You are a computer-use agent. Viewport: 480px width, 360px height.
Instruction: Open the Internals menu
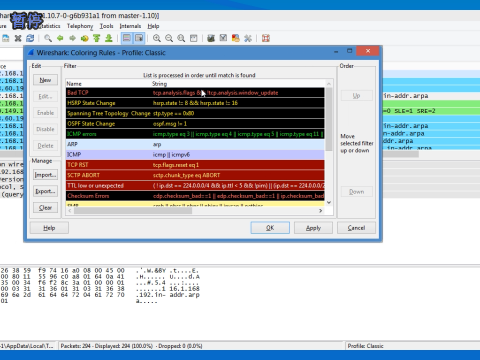pos(130,26)
